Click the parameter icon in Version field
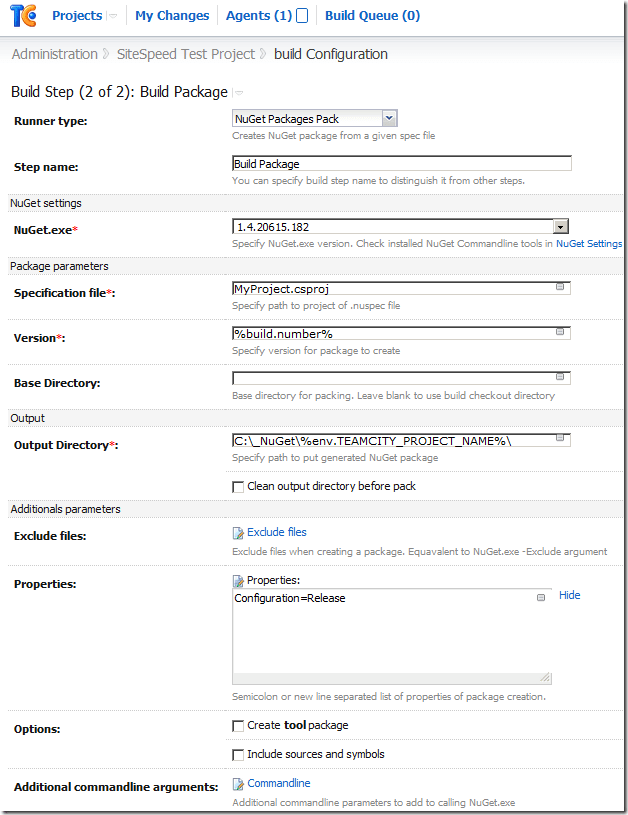628x815 pixels. click(560, 332)
